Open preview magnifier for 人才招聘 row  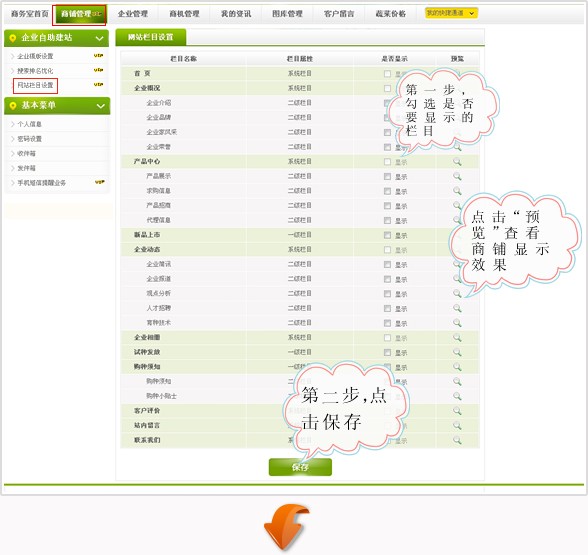pos(457,308)
